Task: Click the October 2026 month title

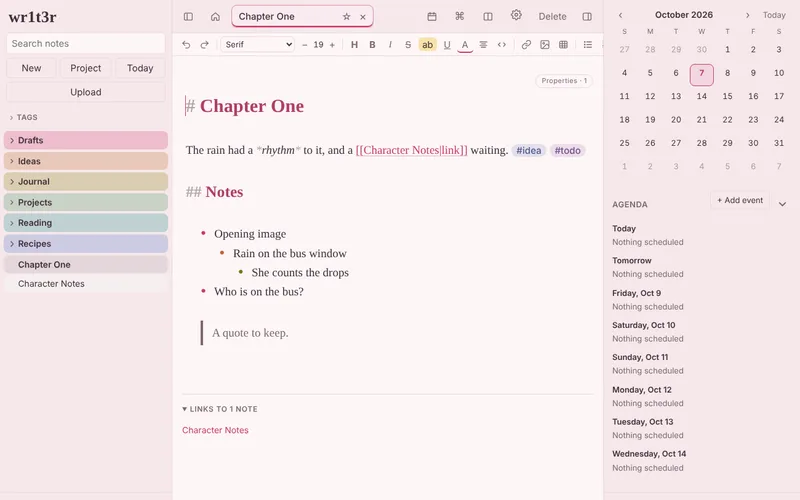Action: (684, 15)
